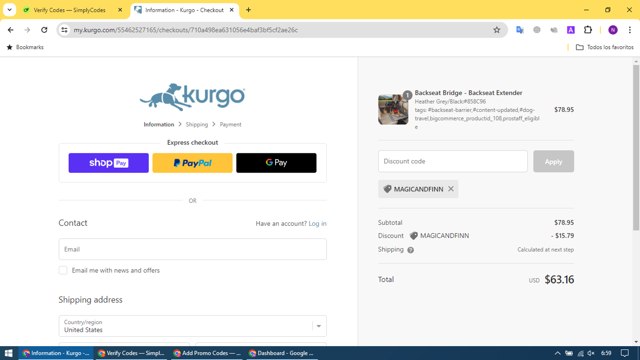This screenshot has height=360, width=640.
Task: Close the Kurgo Checkout tab
Action: [231, 10]
